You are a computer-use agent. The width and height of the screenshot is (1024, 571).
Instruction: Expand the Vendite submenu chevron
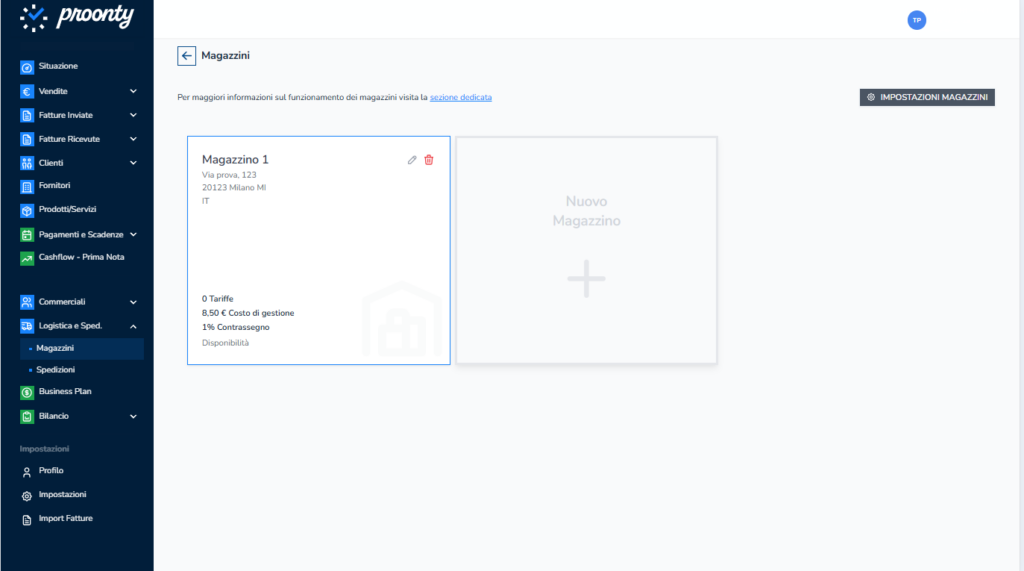[133, 91]
